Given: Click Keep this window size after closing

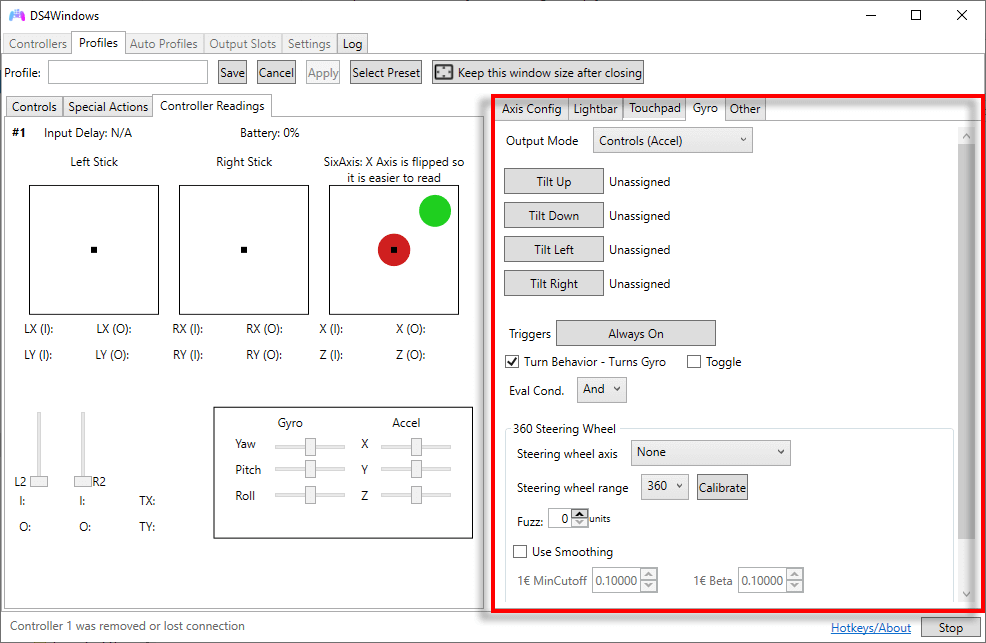Looking at the screenshot, I should [538, 72].
